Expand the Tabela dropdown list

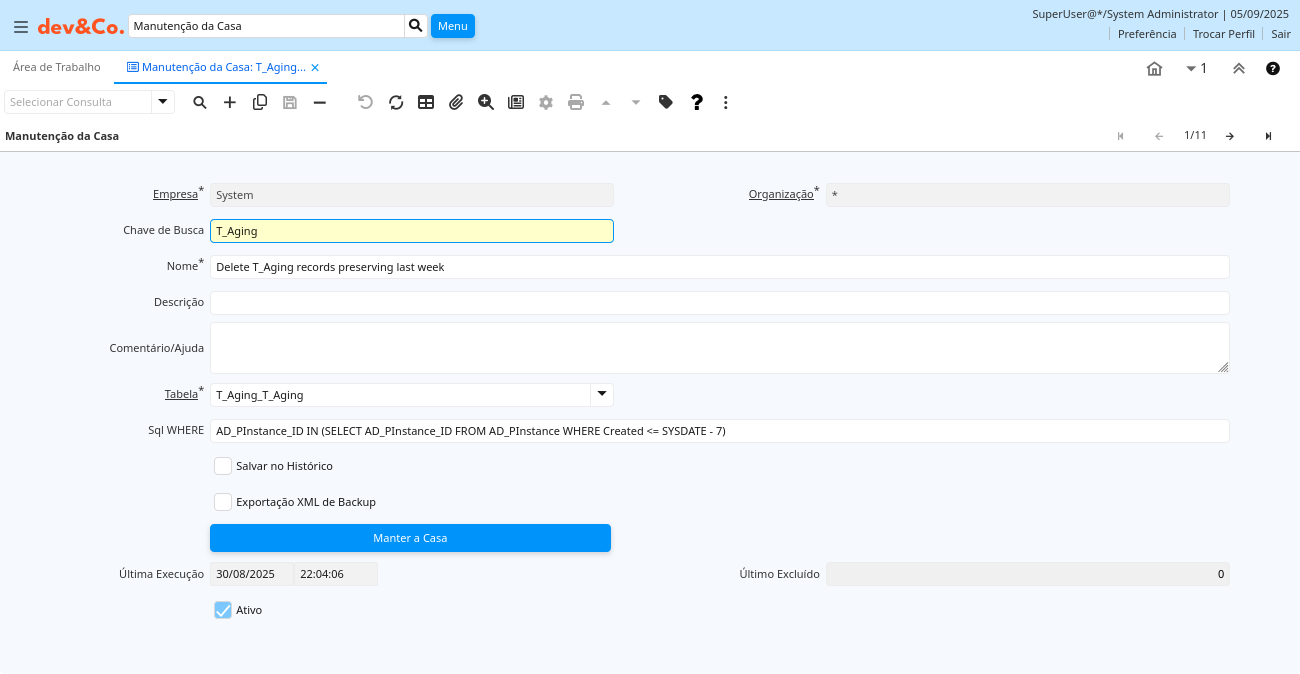point(602,395)
